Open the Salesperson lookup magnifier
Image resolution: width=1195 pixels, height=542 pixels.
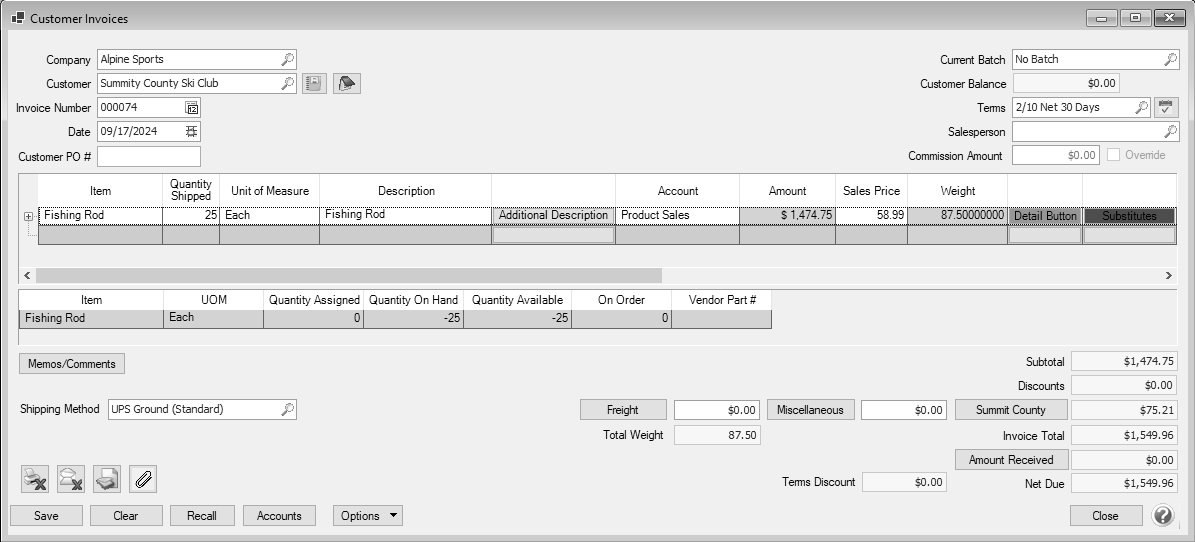click(1170, 131)
